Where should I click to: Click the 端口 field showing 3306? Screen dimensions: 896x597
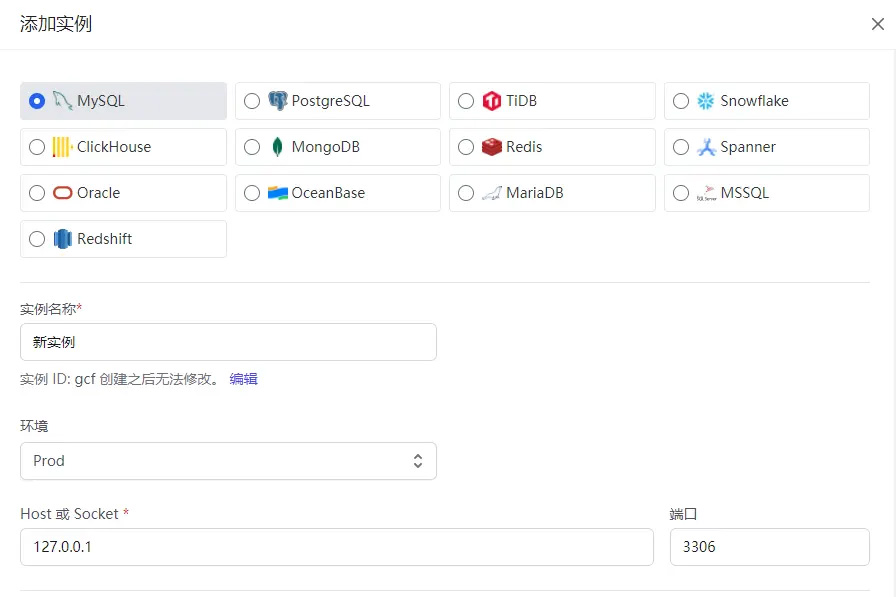pos(769,547)
